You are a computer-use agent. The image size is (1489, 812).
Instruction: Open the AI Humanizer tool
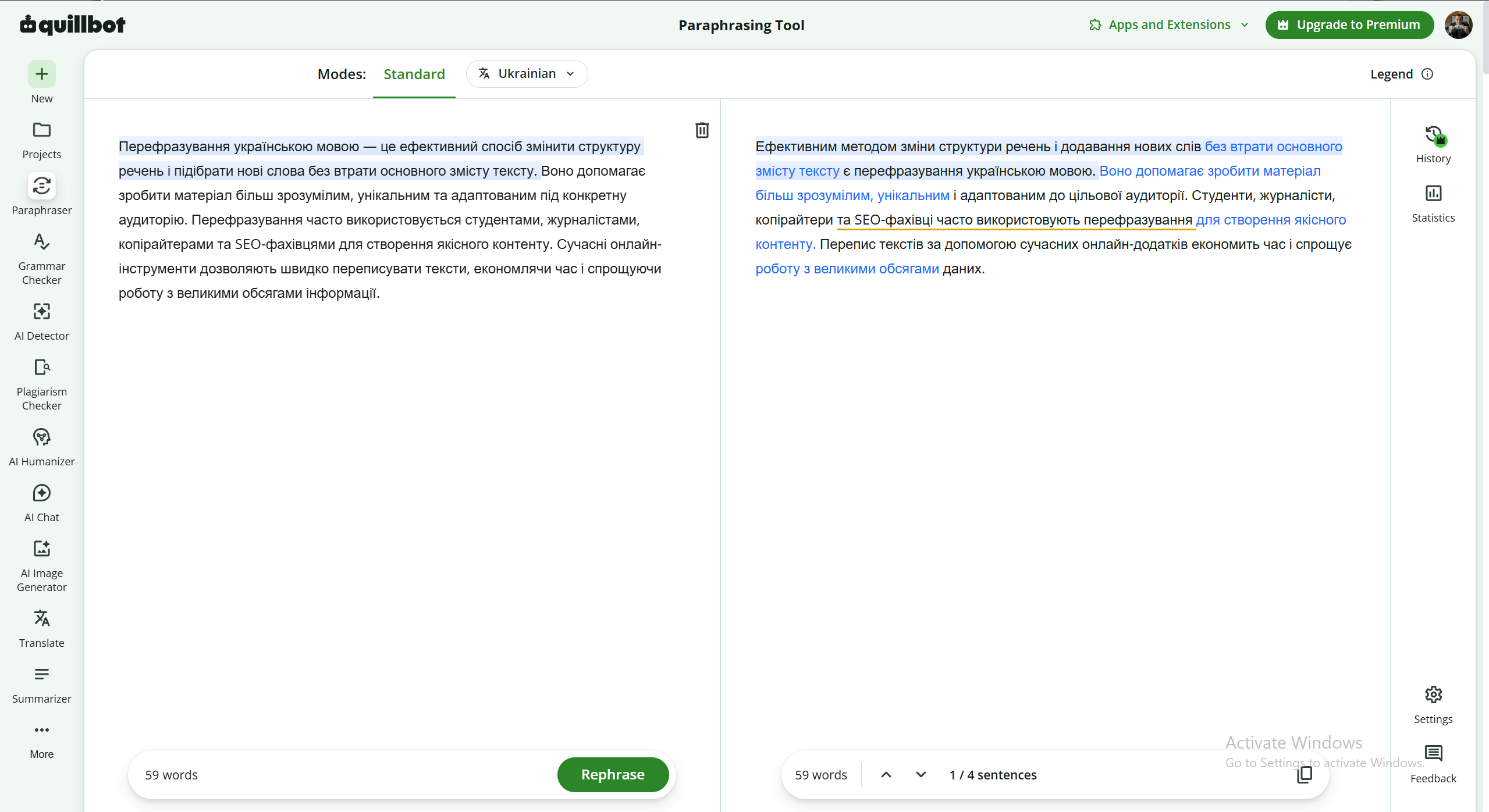pyautogui.click(x=42, y=447)
